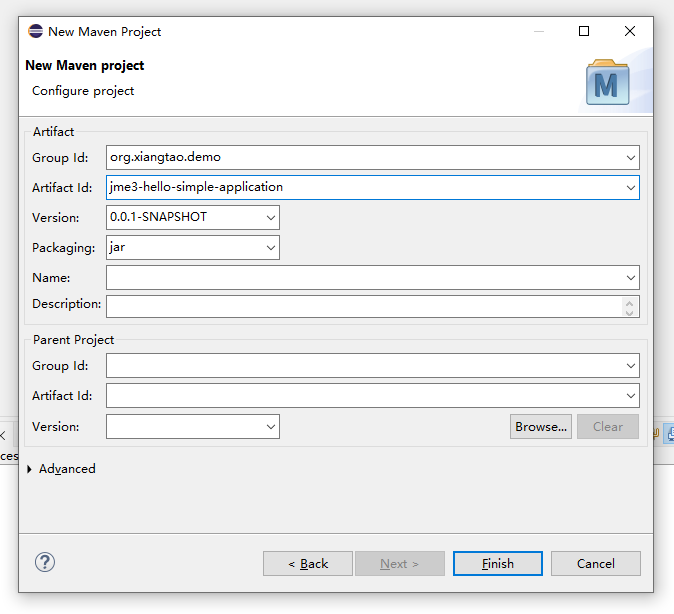Expand the Advanced section

click(x=29, y=469)
